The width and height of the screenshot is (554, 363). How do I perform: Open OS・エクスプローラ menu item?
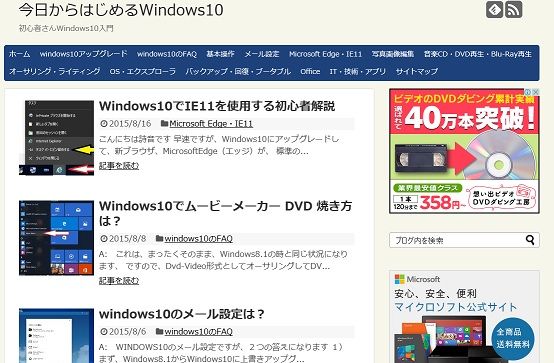tap(143, 71)
